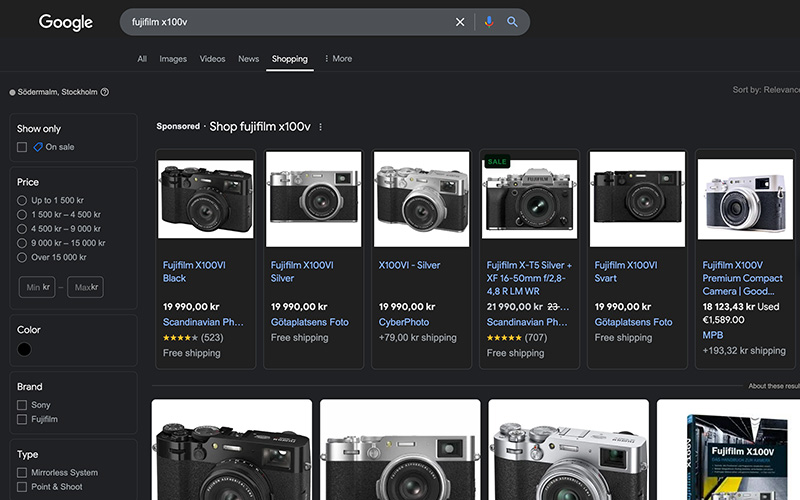Click the MPB used X100V thumbnail
Image resolution: width=800 pixels, height=500 pixels.
click(x=745, y=199)
